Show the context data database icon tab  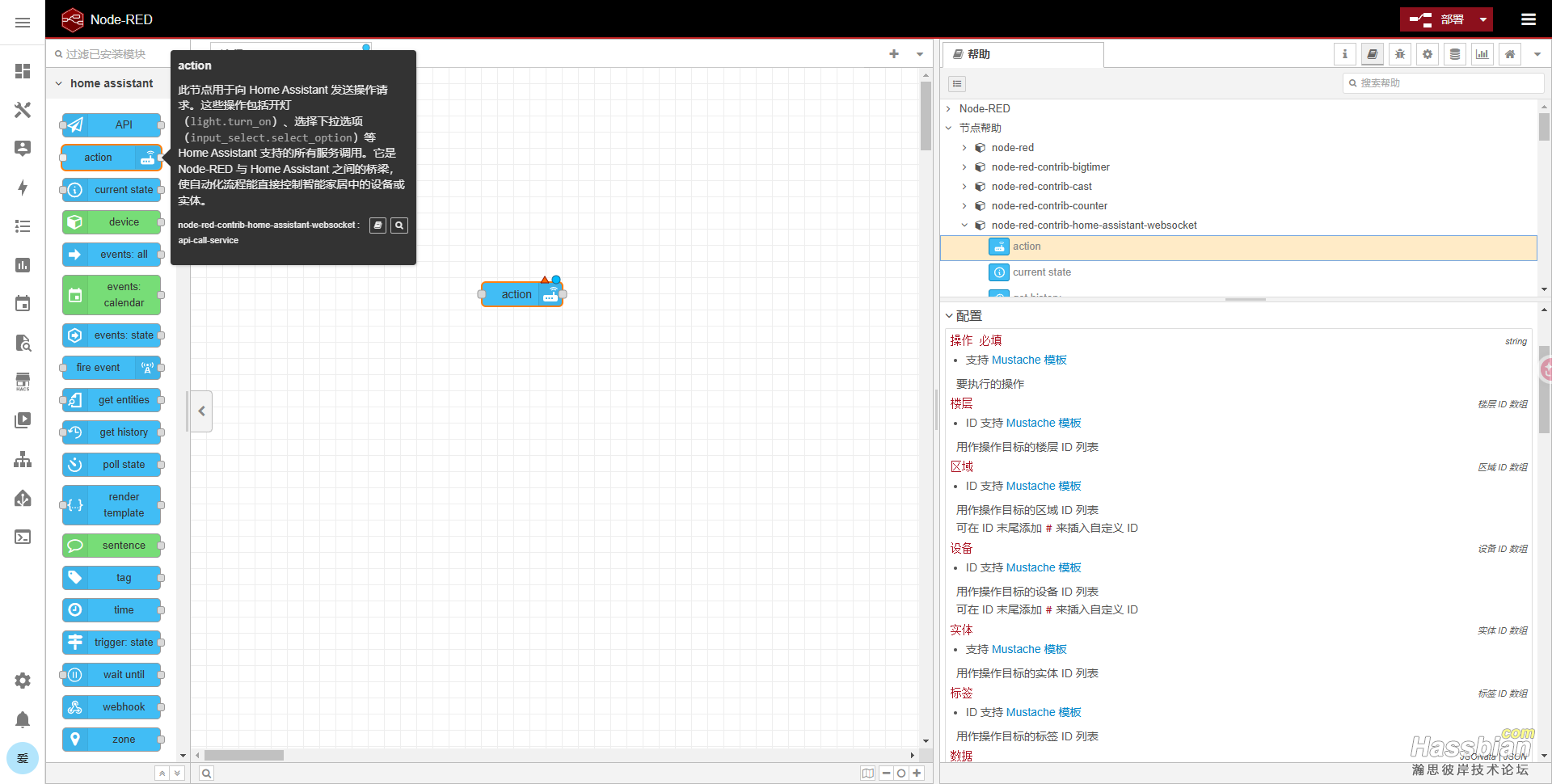coord(1455,54)
